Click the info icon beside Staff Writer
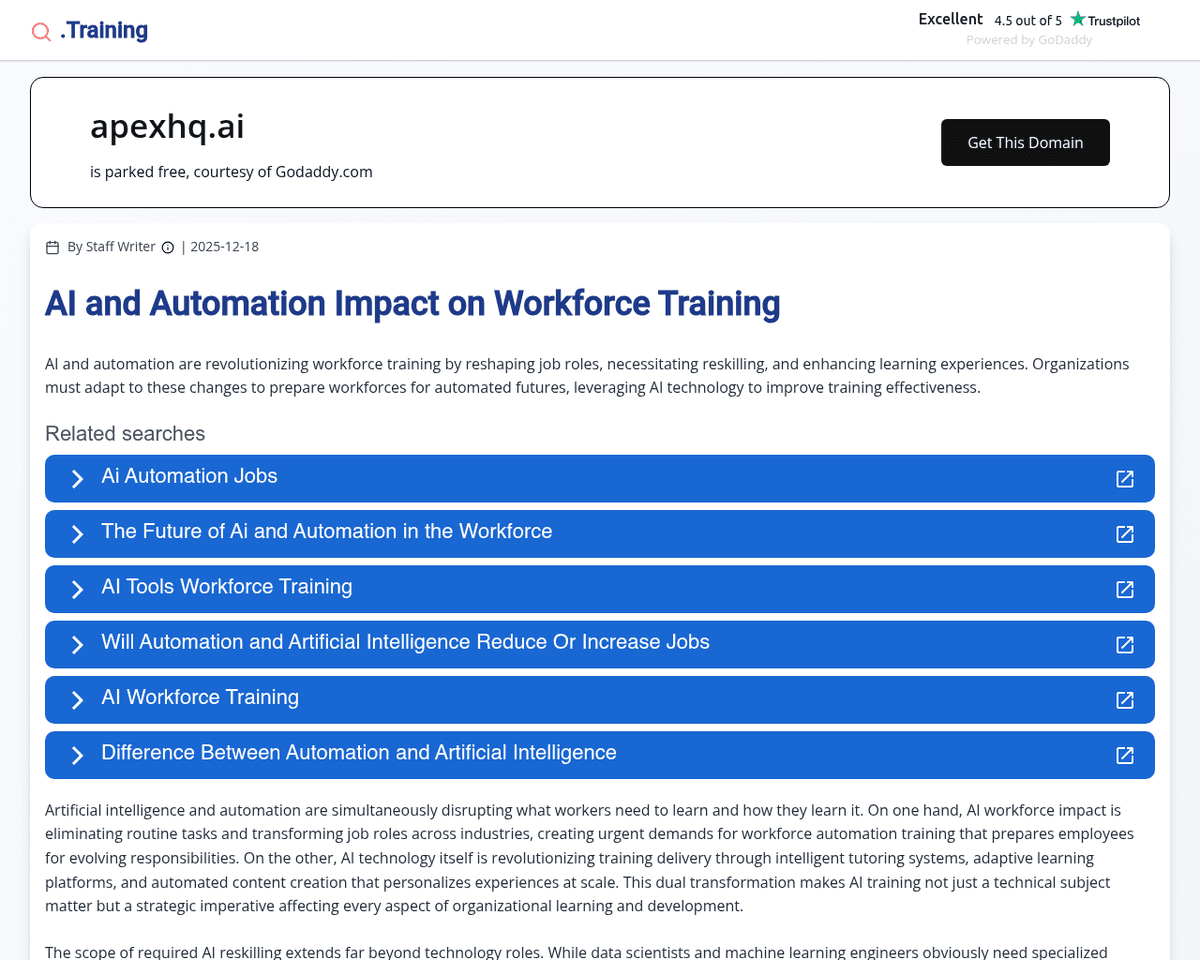1200x960 pixels. coord(168,248)
